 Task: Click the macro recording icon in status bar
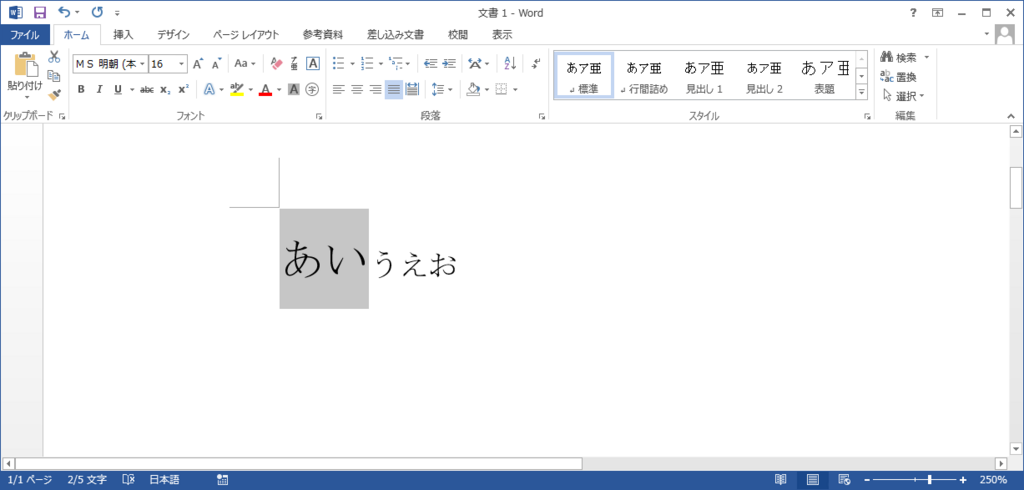(x=222, y=480)
